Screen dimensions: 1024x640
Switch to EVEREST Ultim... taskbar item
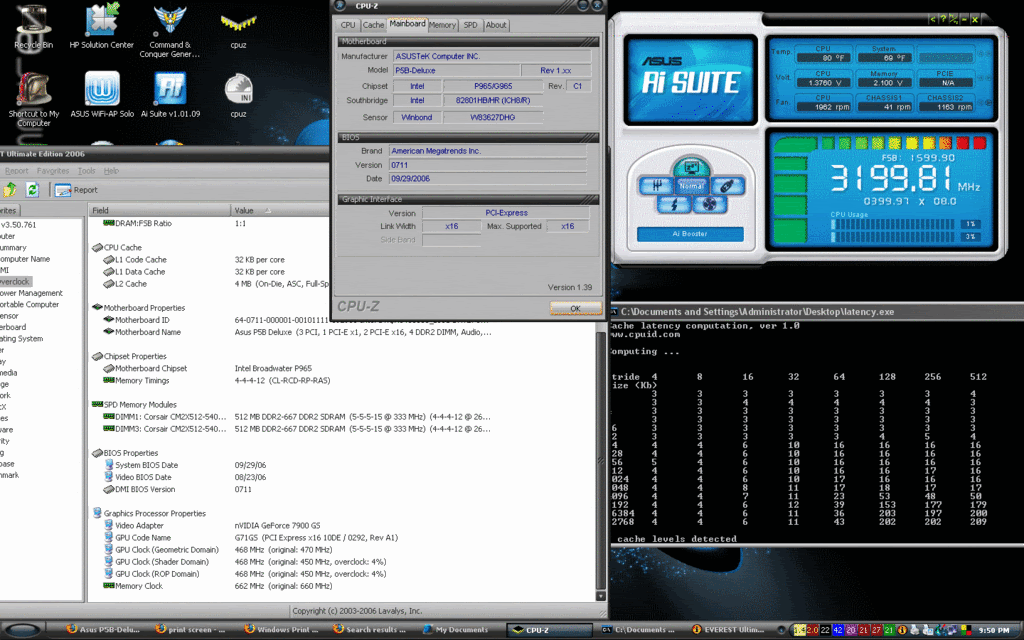729,630
